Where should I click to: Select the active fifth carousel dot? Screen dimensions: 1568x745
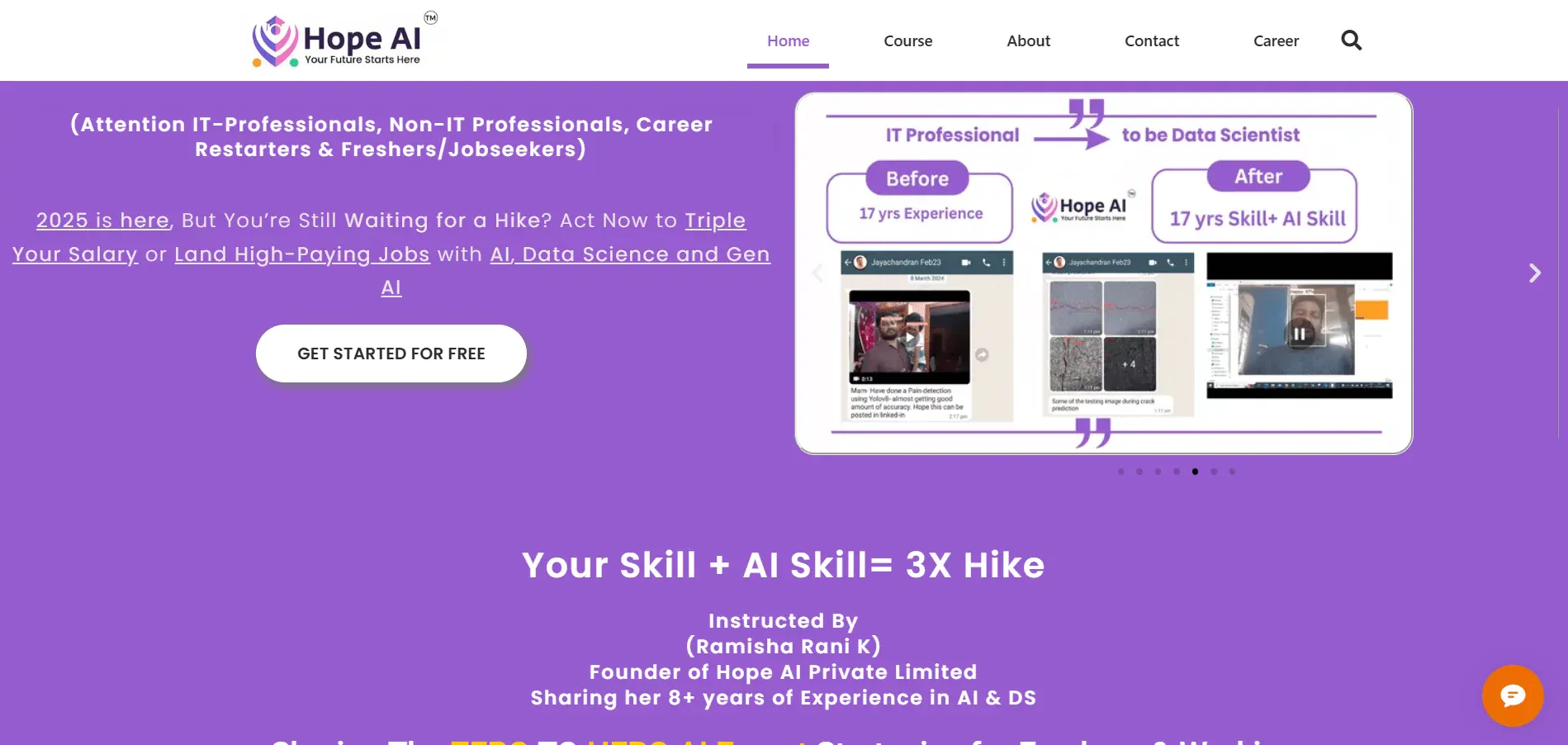(x=1195, y=472)
